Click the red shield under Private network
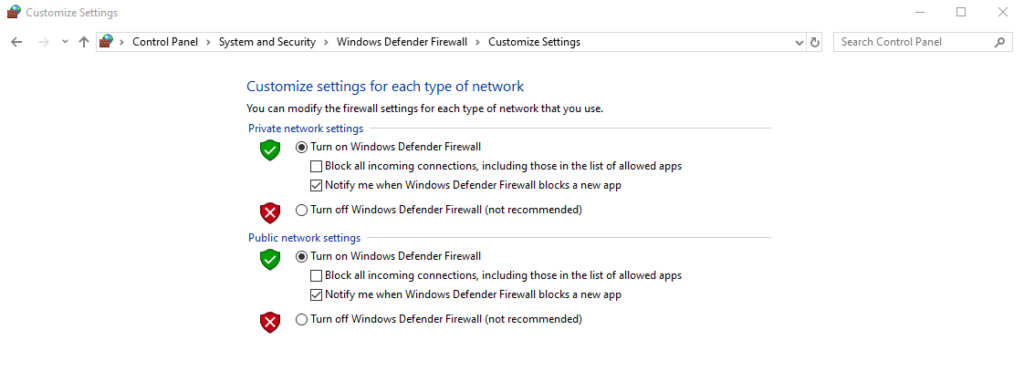1024x371 pixels. (x=270, y=213)
